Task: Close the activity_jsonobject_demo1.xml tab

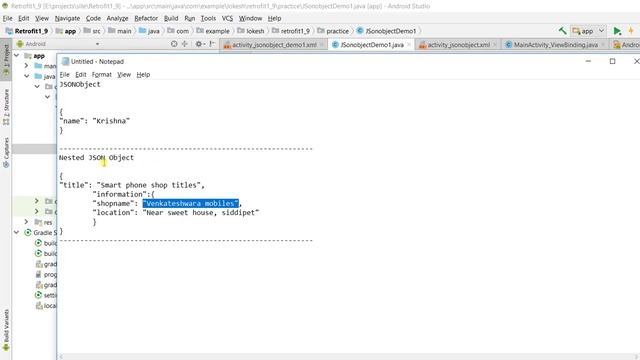Action: coord(322,45)
